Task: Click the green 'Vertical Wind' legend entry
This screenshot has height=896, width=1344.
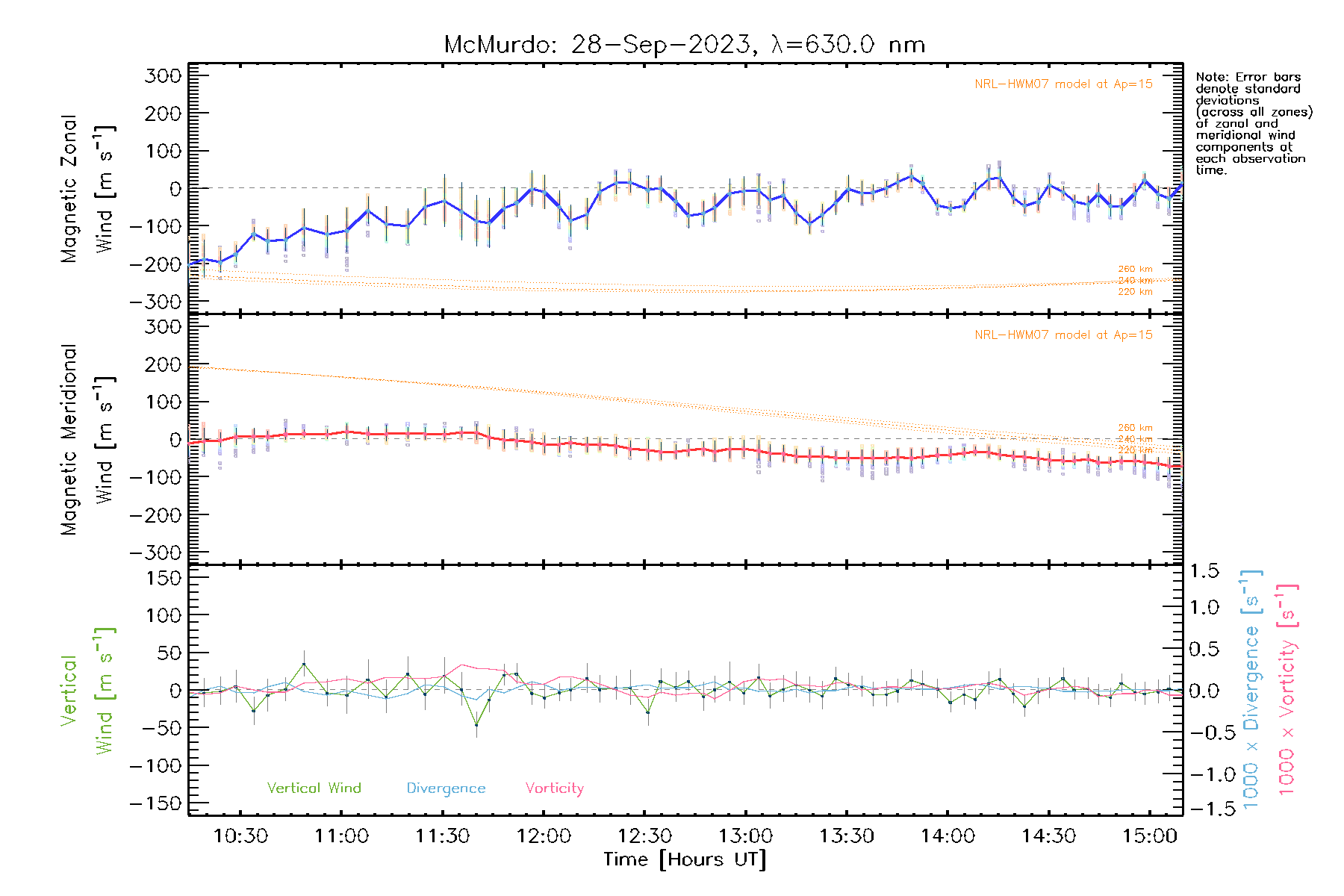Action: [x=314, y=788]
